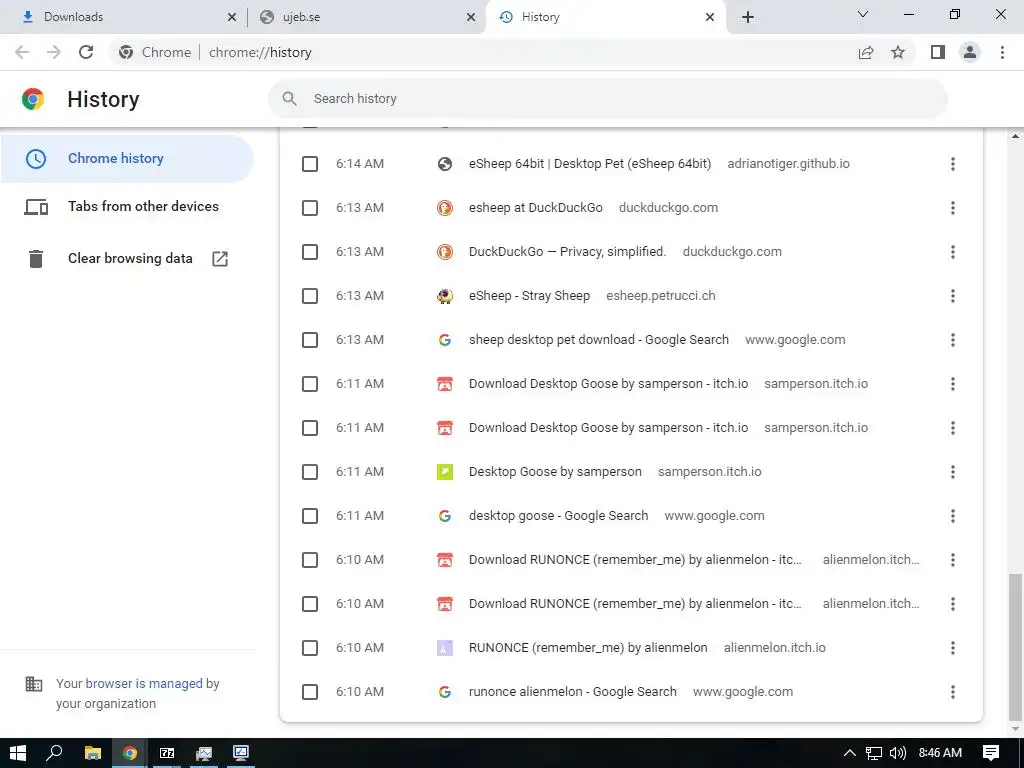Open more actions for eSheep - Stray Sheep
The image size is (1024, 768).
(x=953, y=296)
